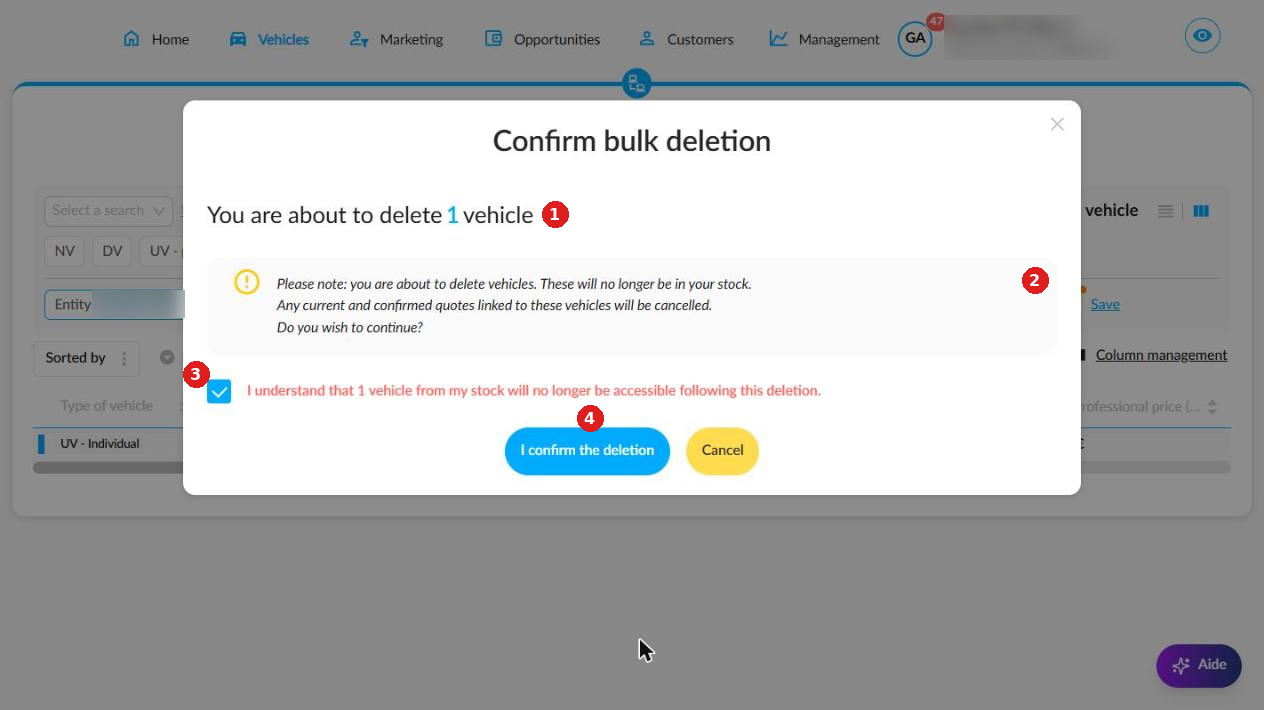Click the Save link
The height and width of the screenshot is (710, 1264).
pyautogui.click(x=1105, y=304)
